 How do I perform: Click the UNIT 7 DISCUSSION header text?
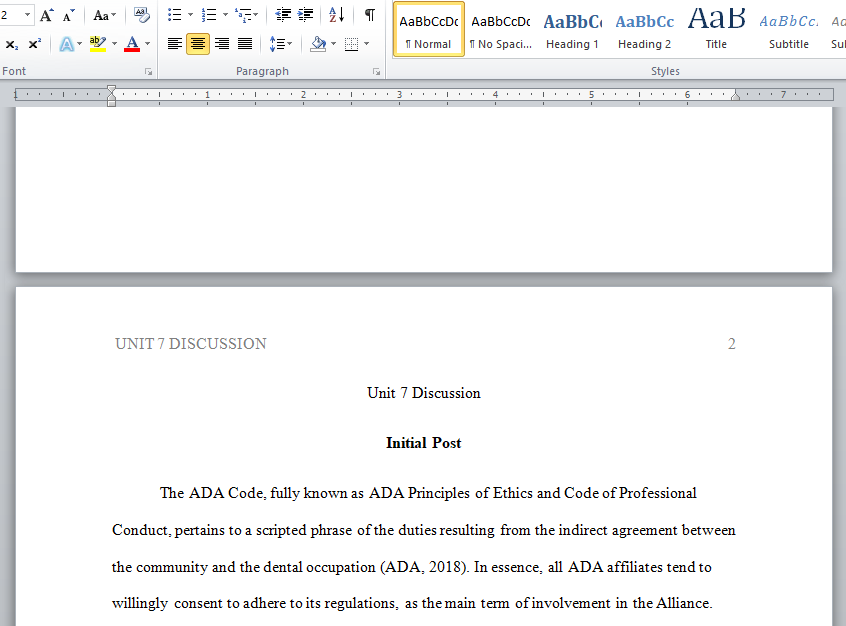(190, 344)
